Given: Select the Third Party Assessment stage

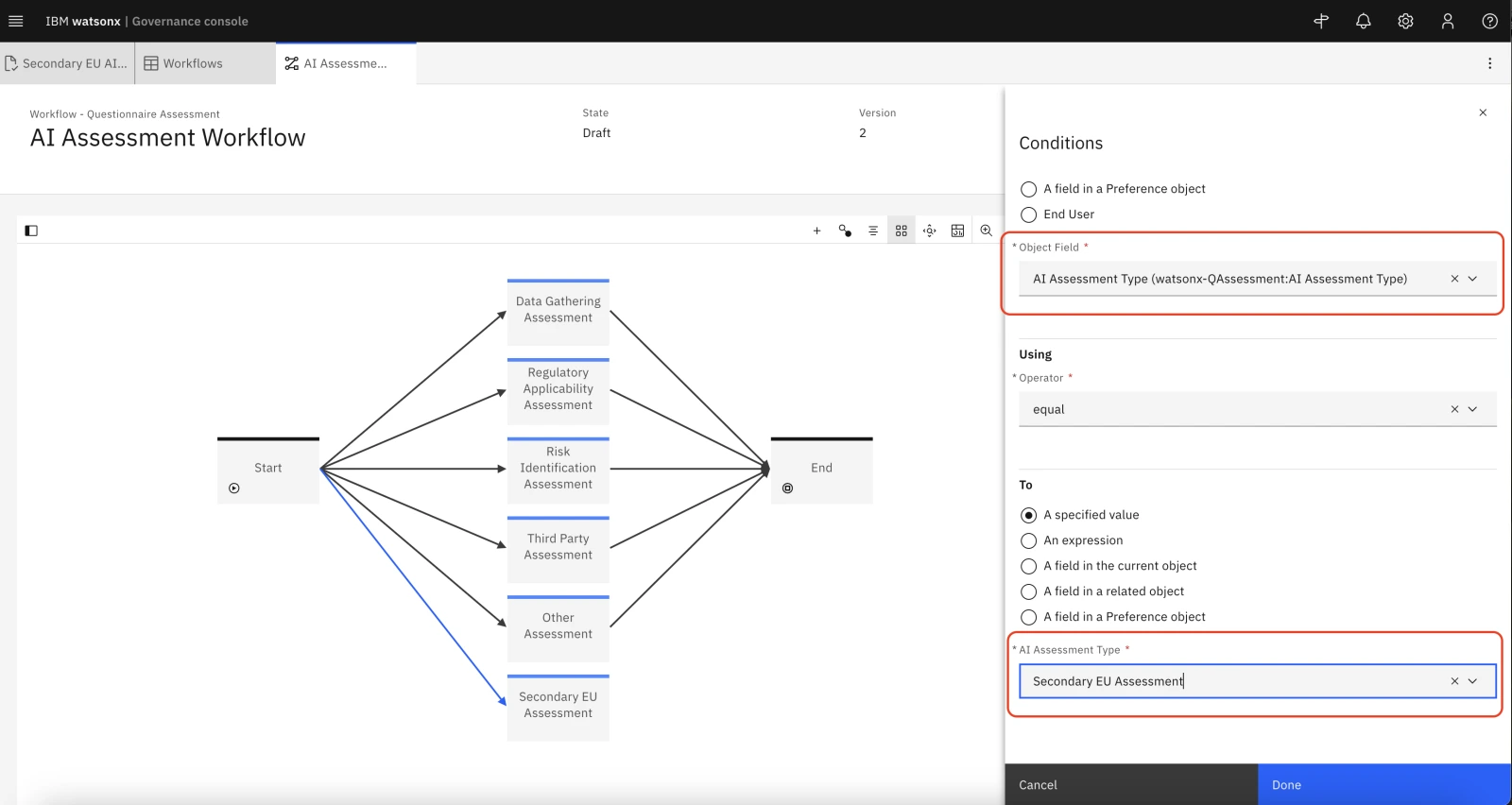Looking at the screenshot, I should (x=558, y=549).
